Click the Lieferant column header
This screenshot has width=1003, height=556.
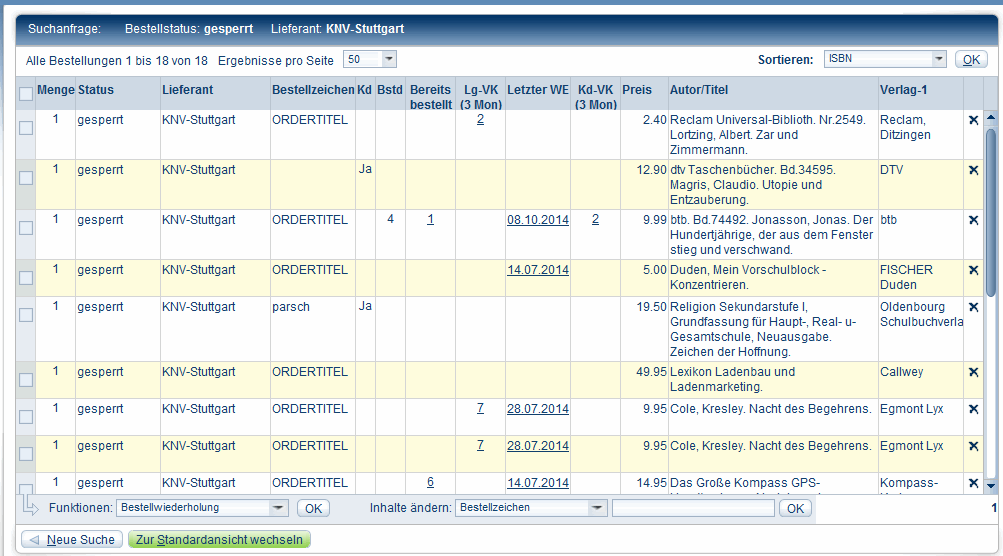click(187, 90)
